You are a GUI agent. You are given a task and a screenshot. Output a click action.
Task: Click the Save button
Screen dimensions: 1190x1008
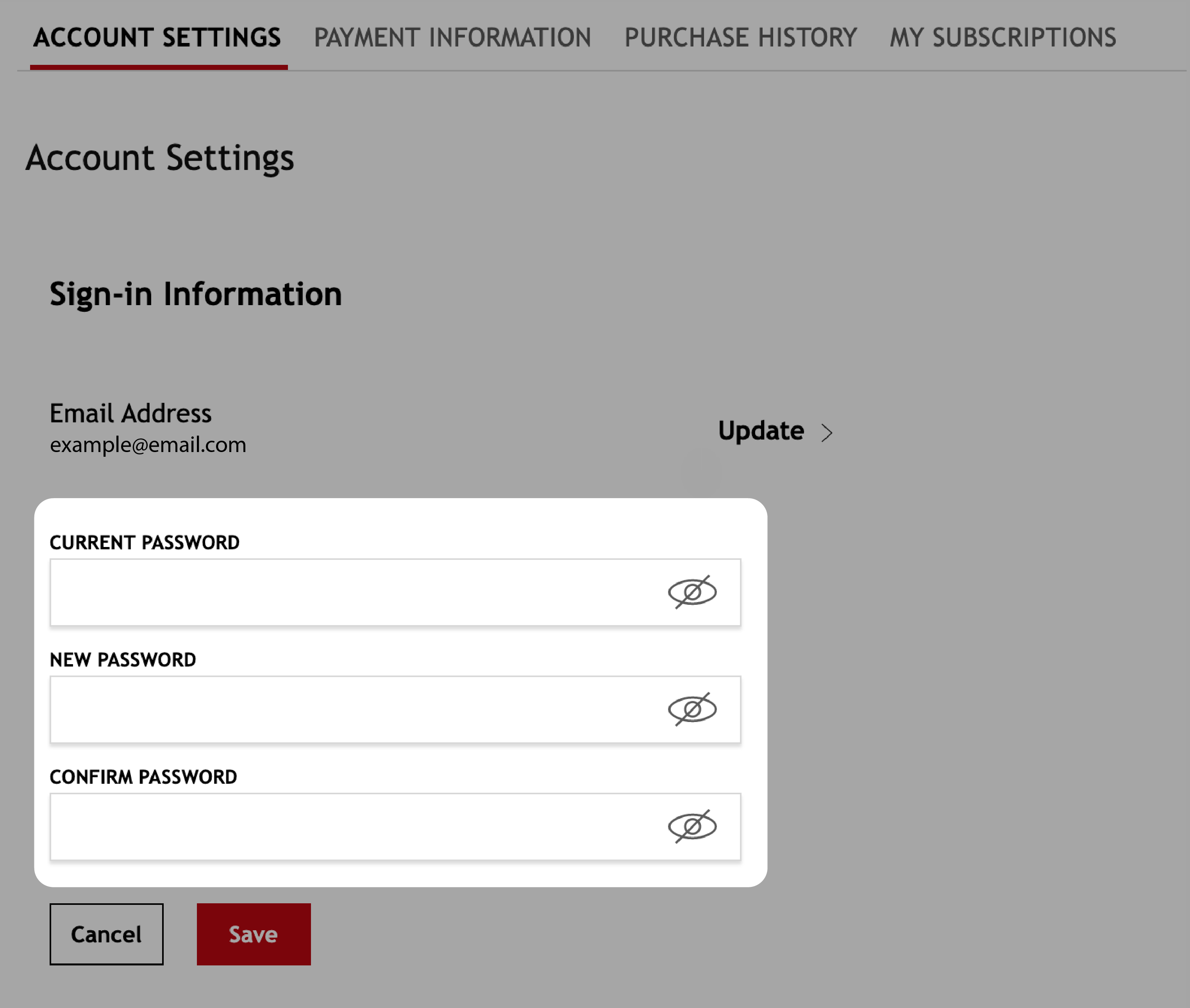click(253, 934)
